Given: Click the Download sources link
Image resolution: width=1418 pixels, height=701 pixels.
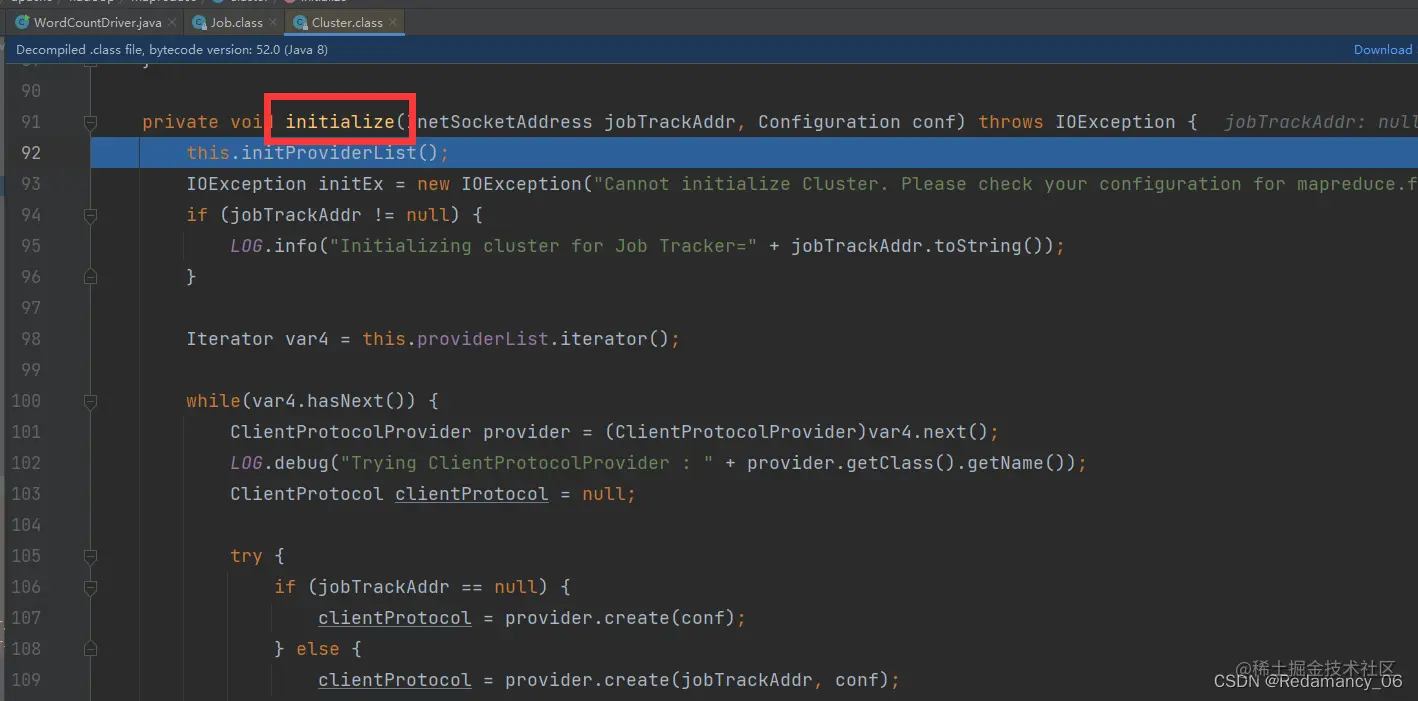Looking at the screenshot, I should click(x=1383, y=49).
